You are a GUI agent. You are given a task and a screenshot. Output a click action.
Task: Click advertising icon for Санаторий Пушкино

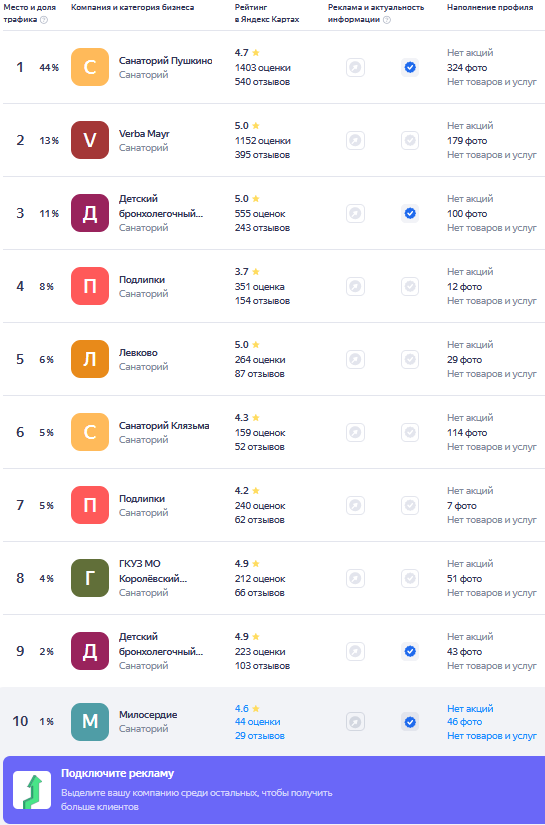click(355, 68)
